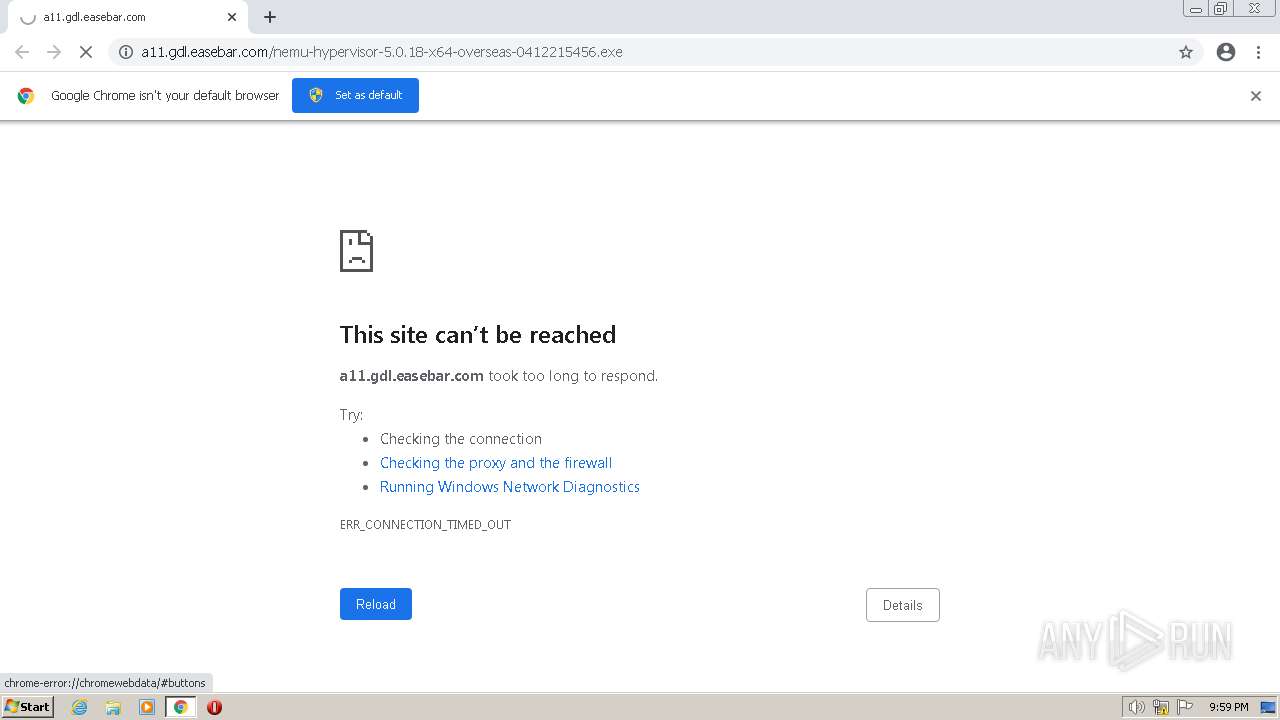Viewport: 1280px width, 720px height.
Task: Switch to Chrome taskbar button
Action: [x=181, y=707]
